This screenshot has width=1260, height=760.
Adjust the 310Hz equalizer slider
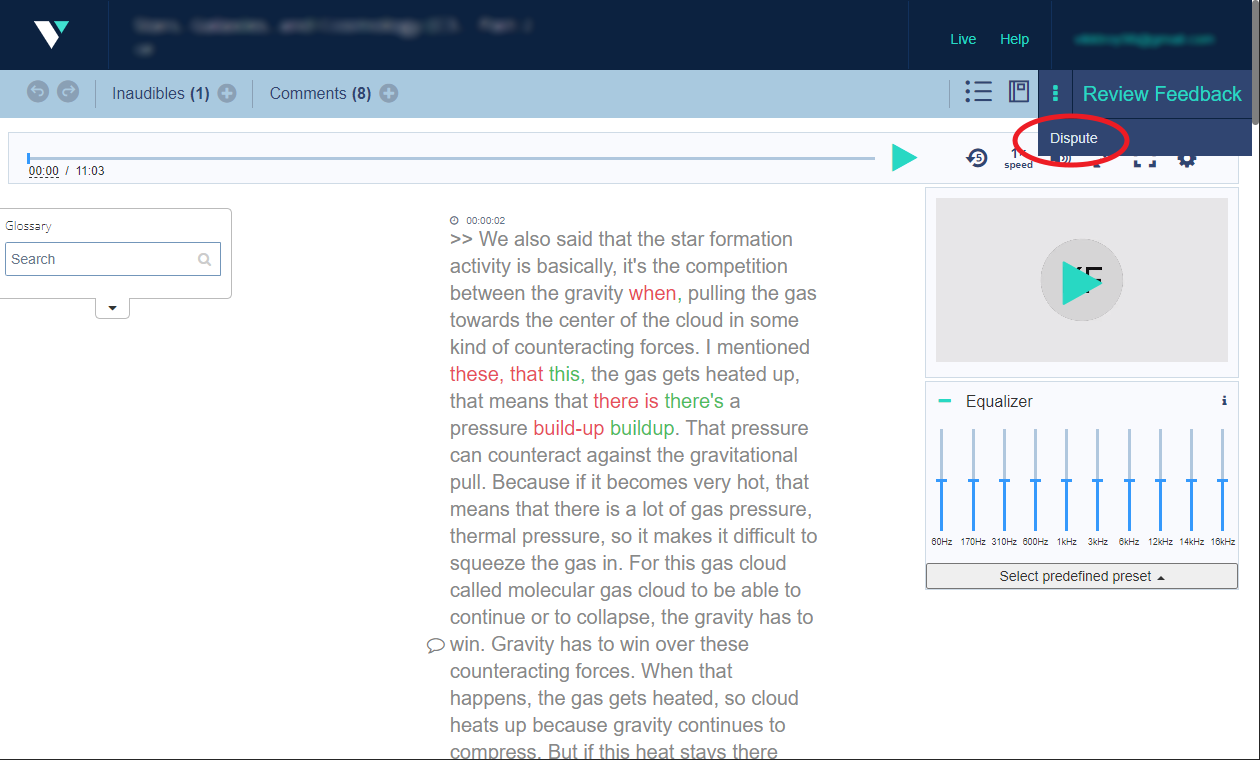coord(1004,481)
